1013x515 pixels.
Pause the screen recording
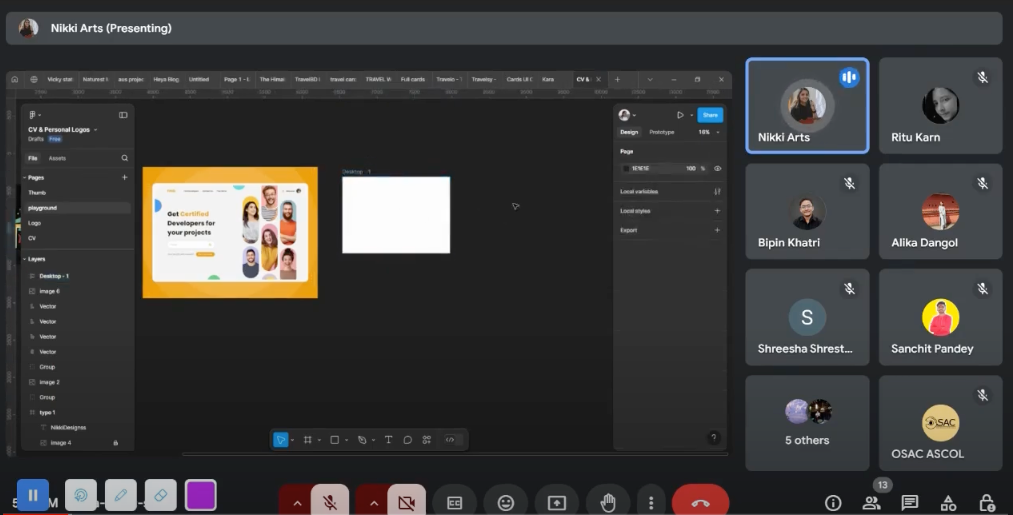33,495
